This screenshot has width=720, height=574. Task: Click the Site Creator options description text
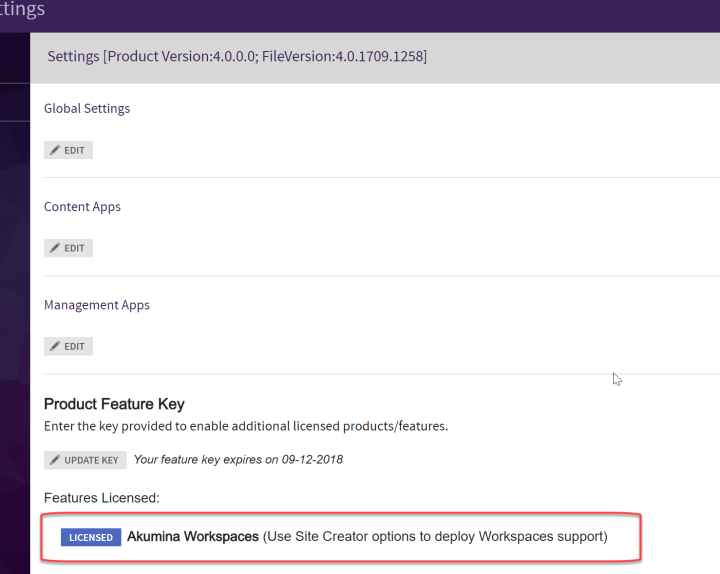point(435,537)
